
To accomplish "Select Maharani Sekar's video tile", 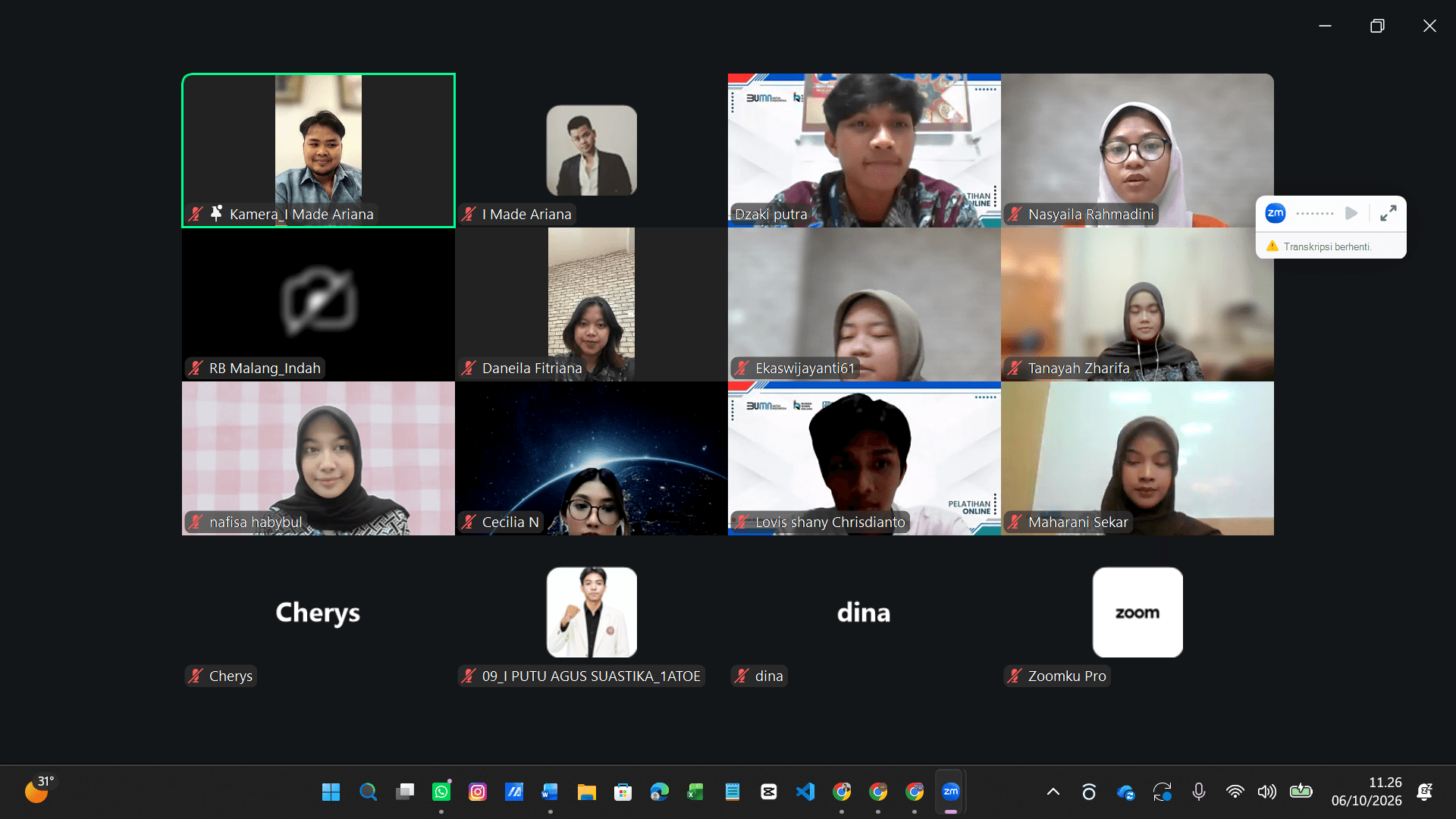I will [x=1137, y=458].
